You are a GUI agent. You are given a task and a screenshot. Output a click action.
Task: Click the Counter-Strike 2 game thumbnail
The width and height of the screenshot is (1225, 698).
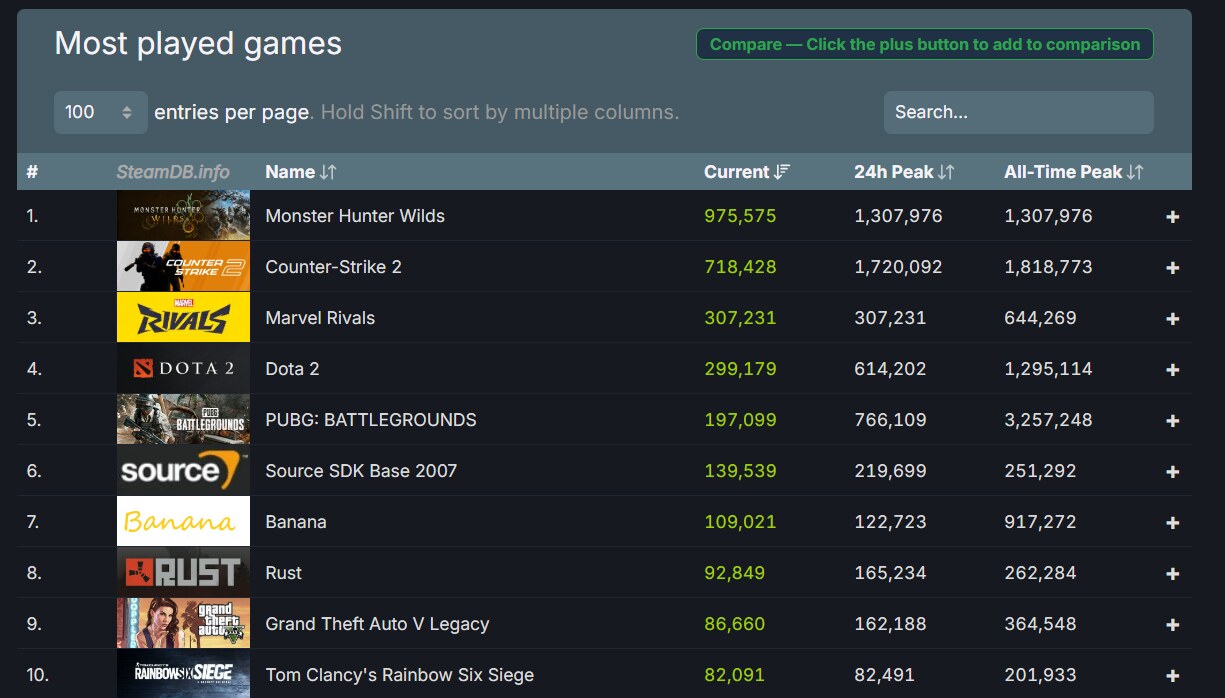pyautogui.click(x=183, y=267)
